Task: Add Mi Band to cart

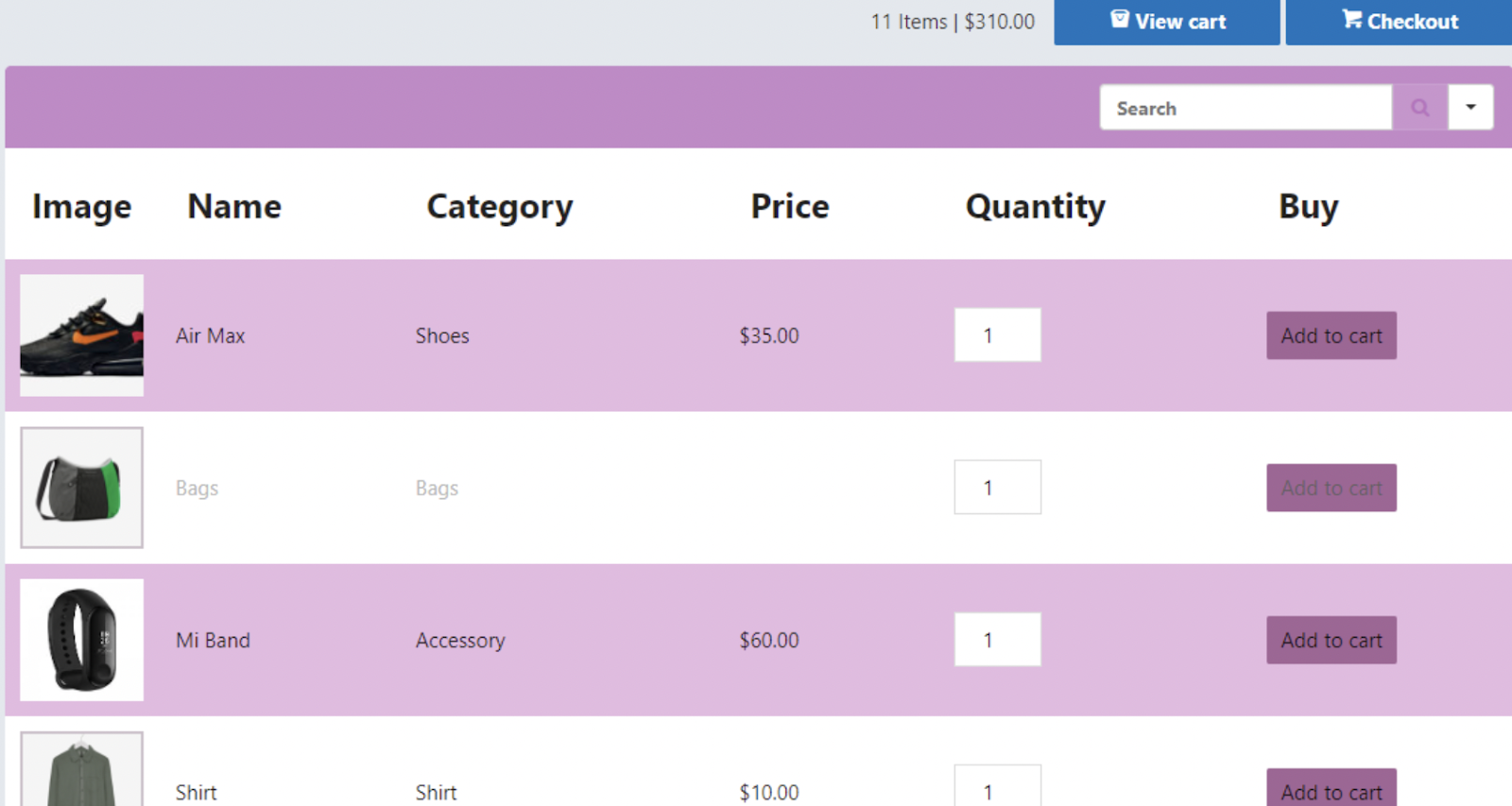Action: point(1331,640)
